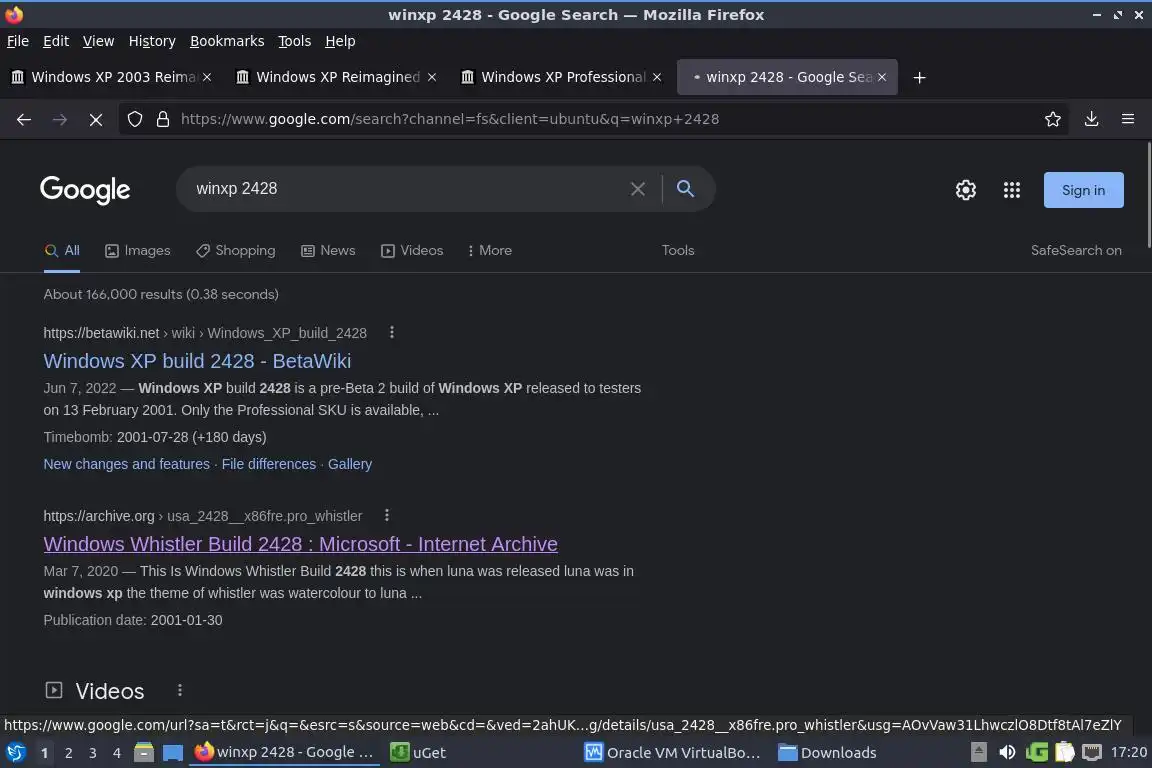This screenshot has height=768, width=1152.
Task: Select the News search tab
Action: [x=328, y=251]
